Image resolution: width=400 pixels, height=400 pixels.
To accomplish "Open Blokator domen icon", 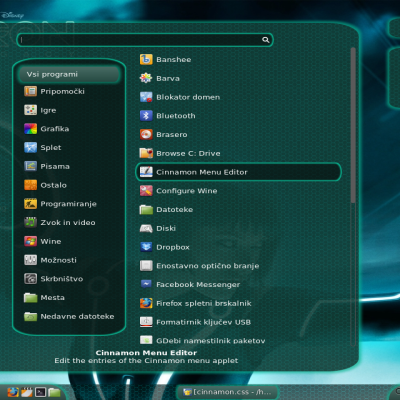I will point(146,97).
